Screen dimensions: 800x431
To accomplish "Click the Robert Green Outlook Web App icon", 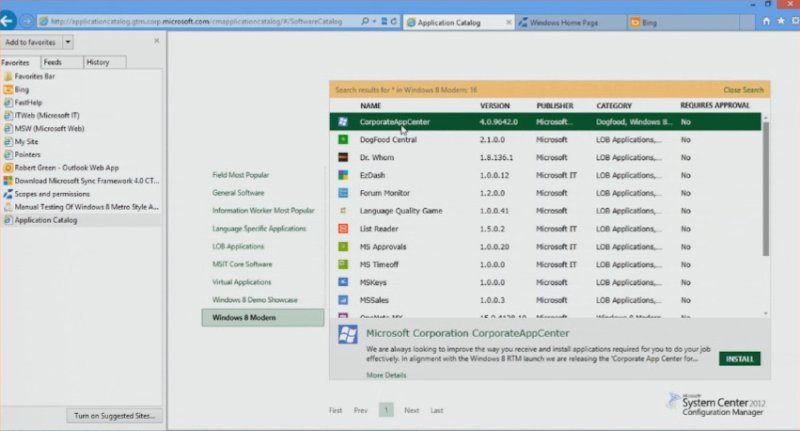I will click(x=8, y=167).
